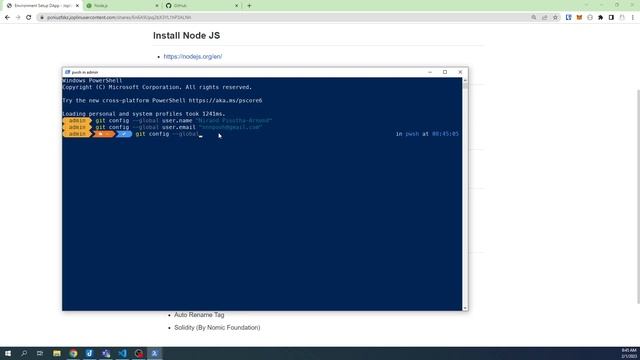
Task: Click the current git config --global command line
Action: 168,134
